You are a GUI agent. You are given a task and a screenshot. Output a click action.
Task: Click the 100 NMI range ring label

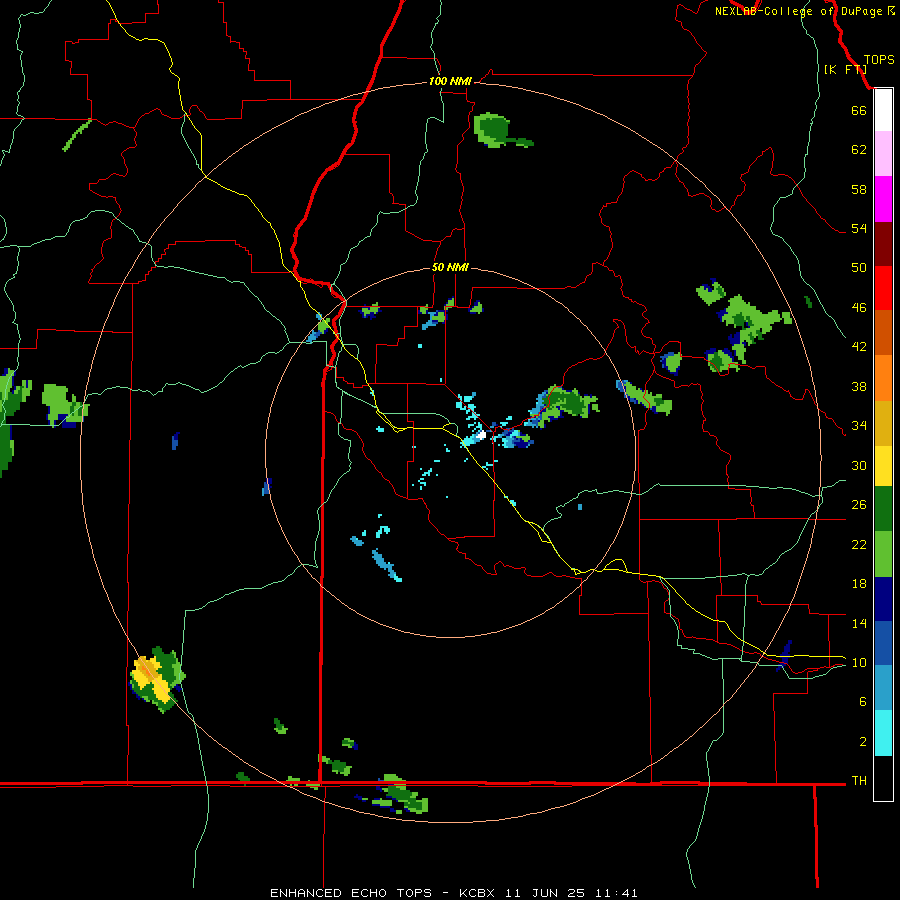(450, 82)
